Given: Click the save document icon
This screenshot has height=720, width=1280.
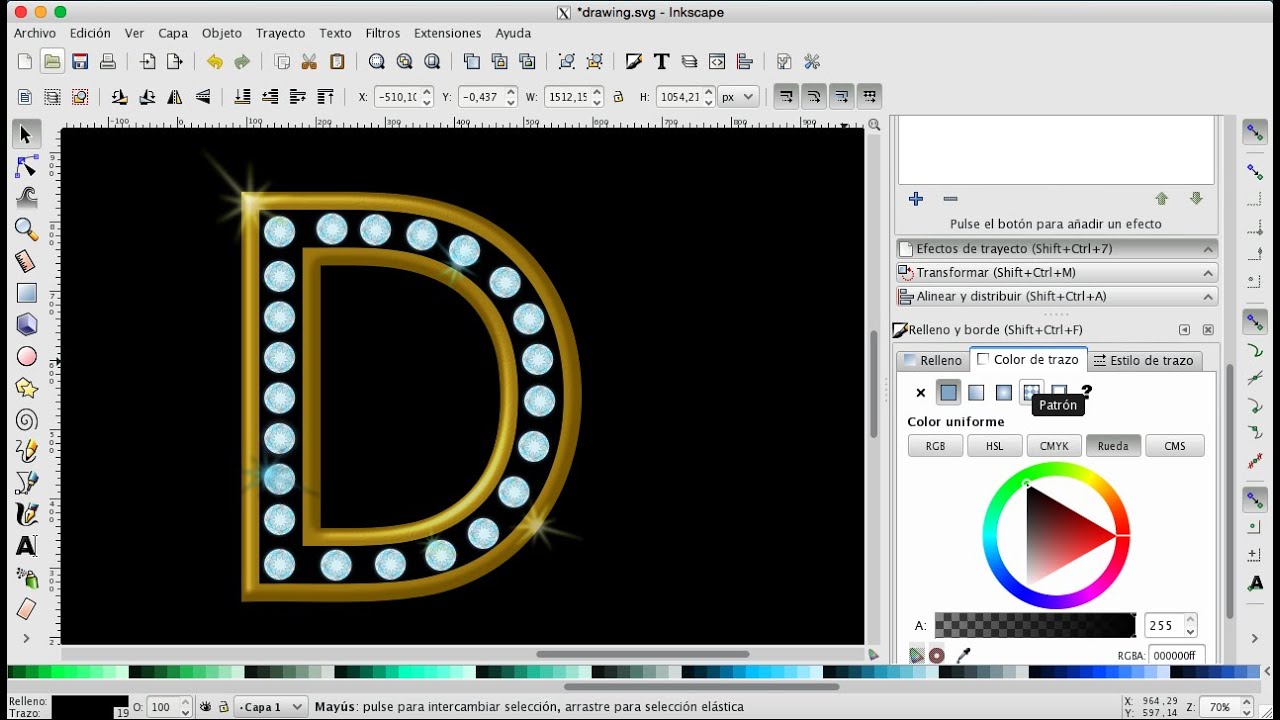Looking at the screenshot, I should click(80, 62).
